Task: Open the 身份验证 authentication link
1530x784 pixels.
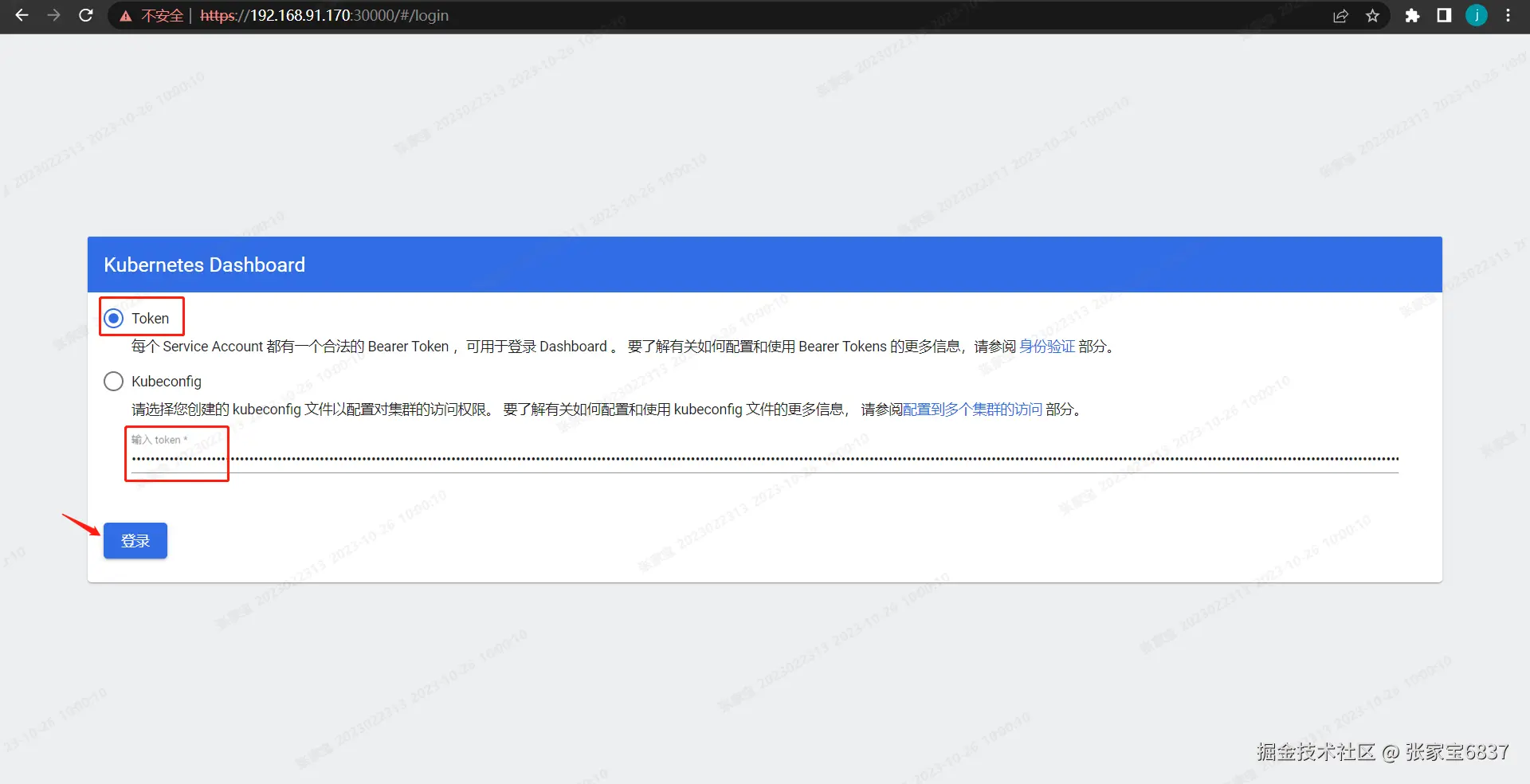Action: point(1047,347)
